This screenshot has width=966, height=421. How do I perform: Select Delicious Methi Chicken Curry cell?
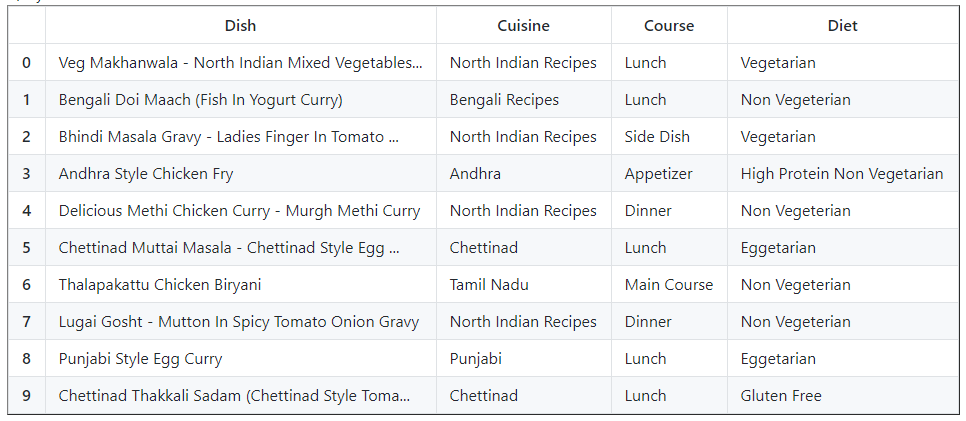239,211
